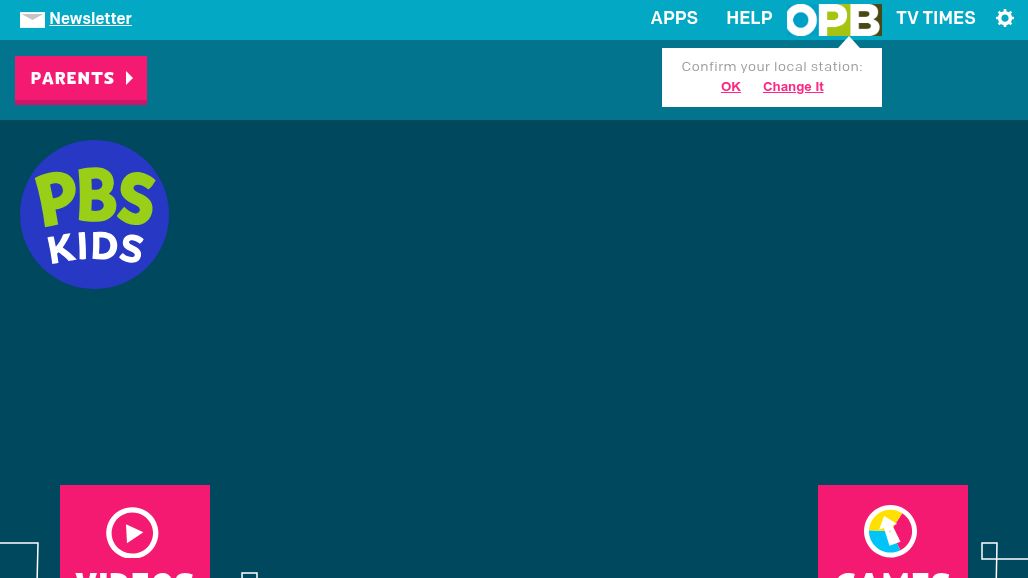Image resolution: width=1028 pixels, height=578 pixels.
Task: Open the HELP menu item
Action: tap(749, 18)
